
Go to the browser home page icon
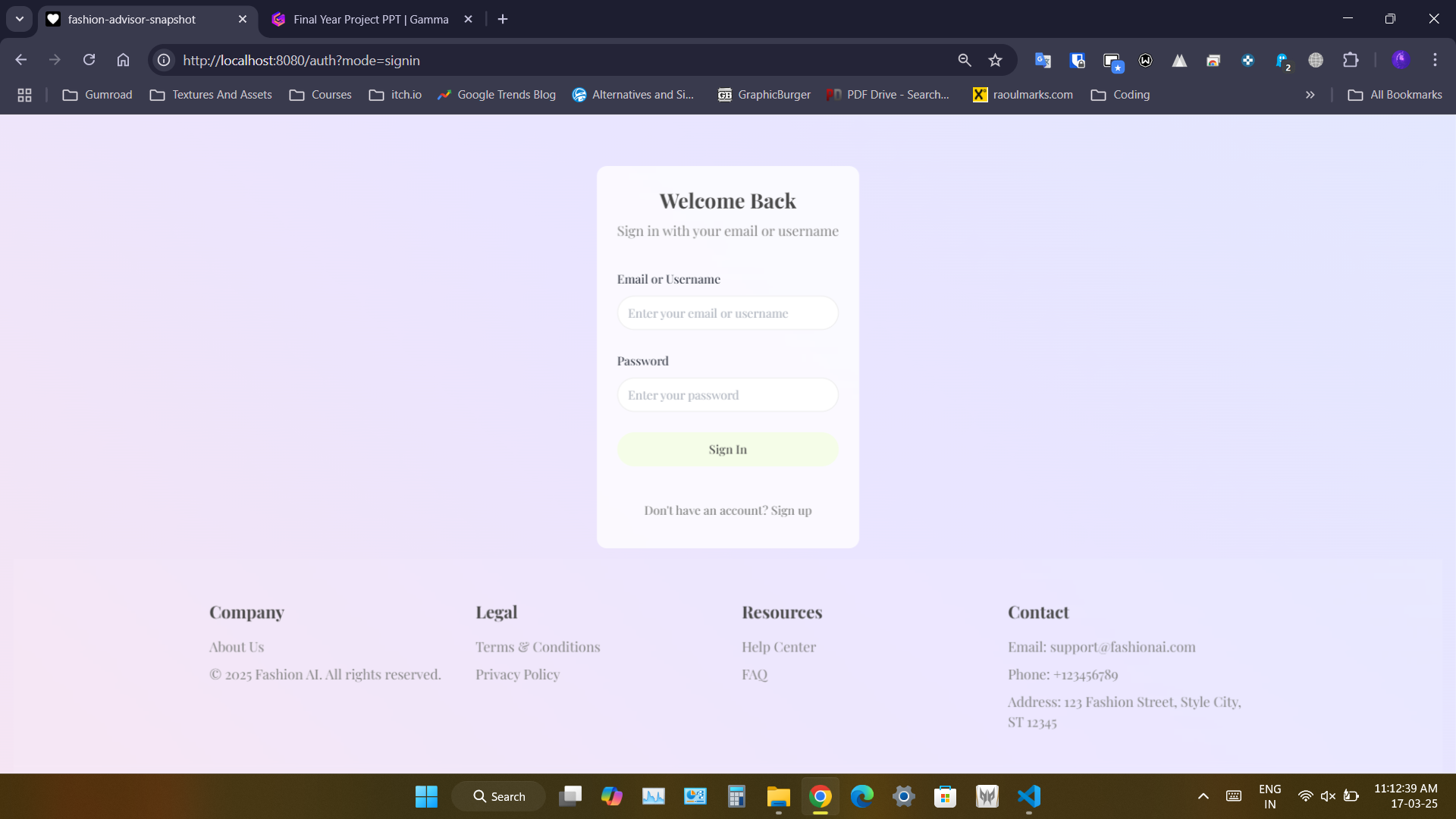pos(123,60)
